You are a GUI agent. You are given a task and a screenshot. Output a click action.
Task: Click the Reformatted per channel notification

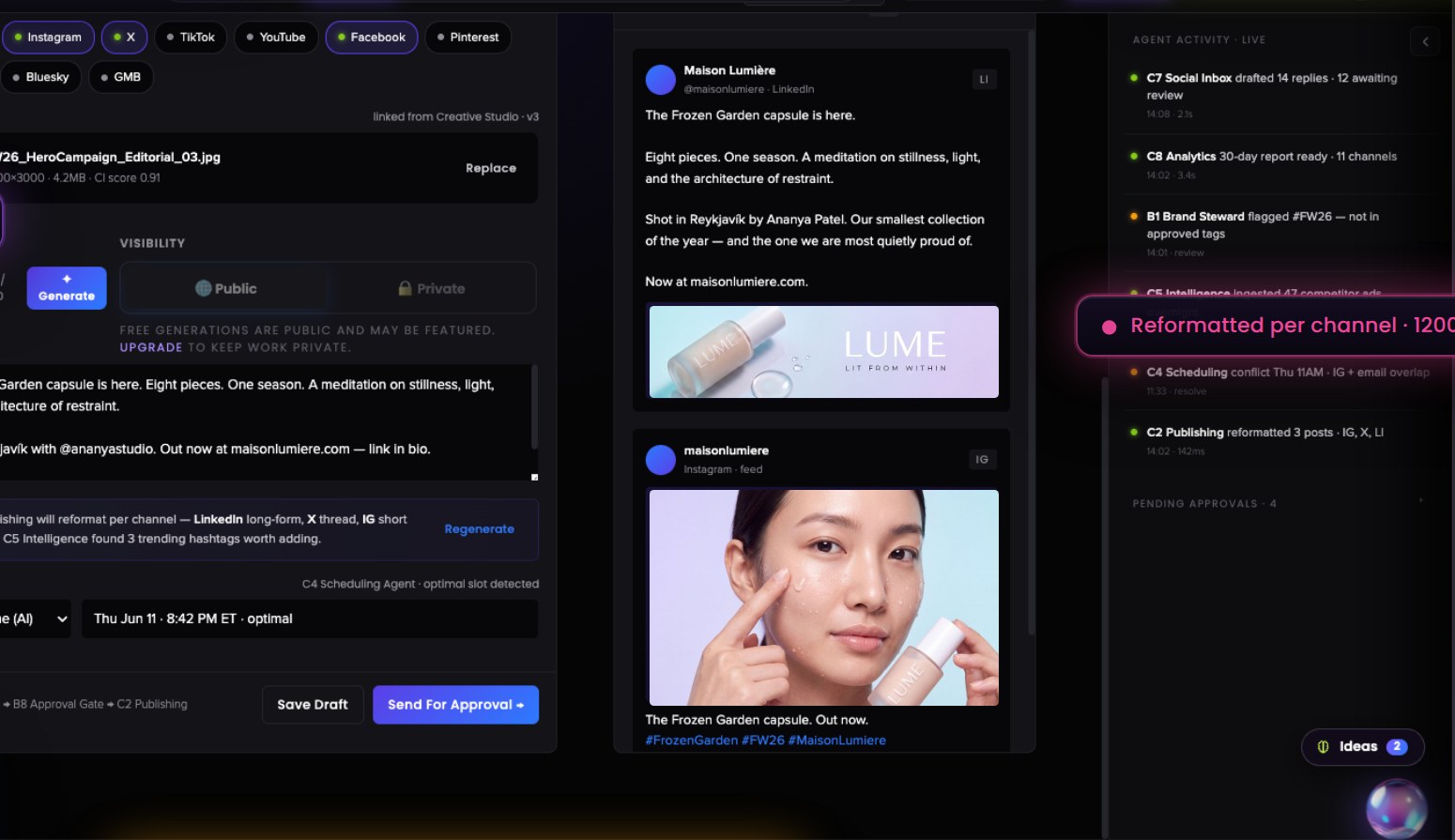1265,326
